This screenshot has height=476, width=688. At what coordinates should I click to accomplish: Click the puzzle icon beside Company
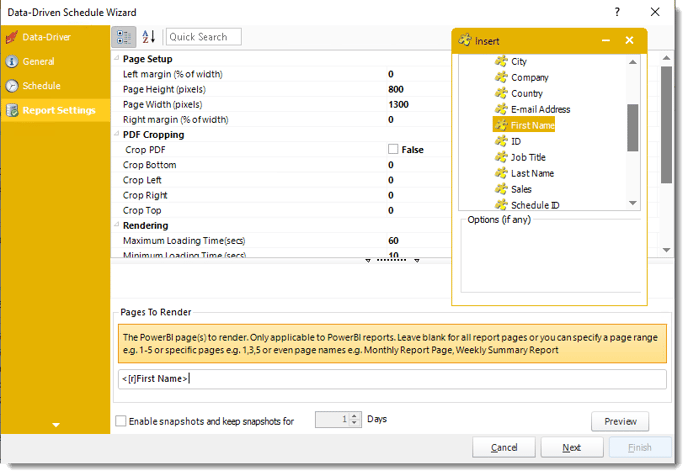[x=501, y=78]
